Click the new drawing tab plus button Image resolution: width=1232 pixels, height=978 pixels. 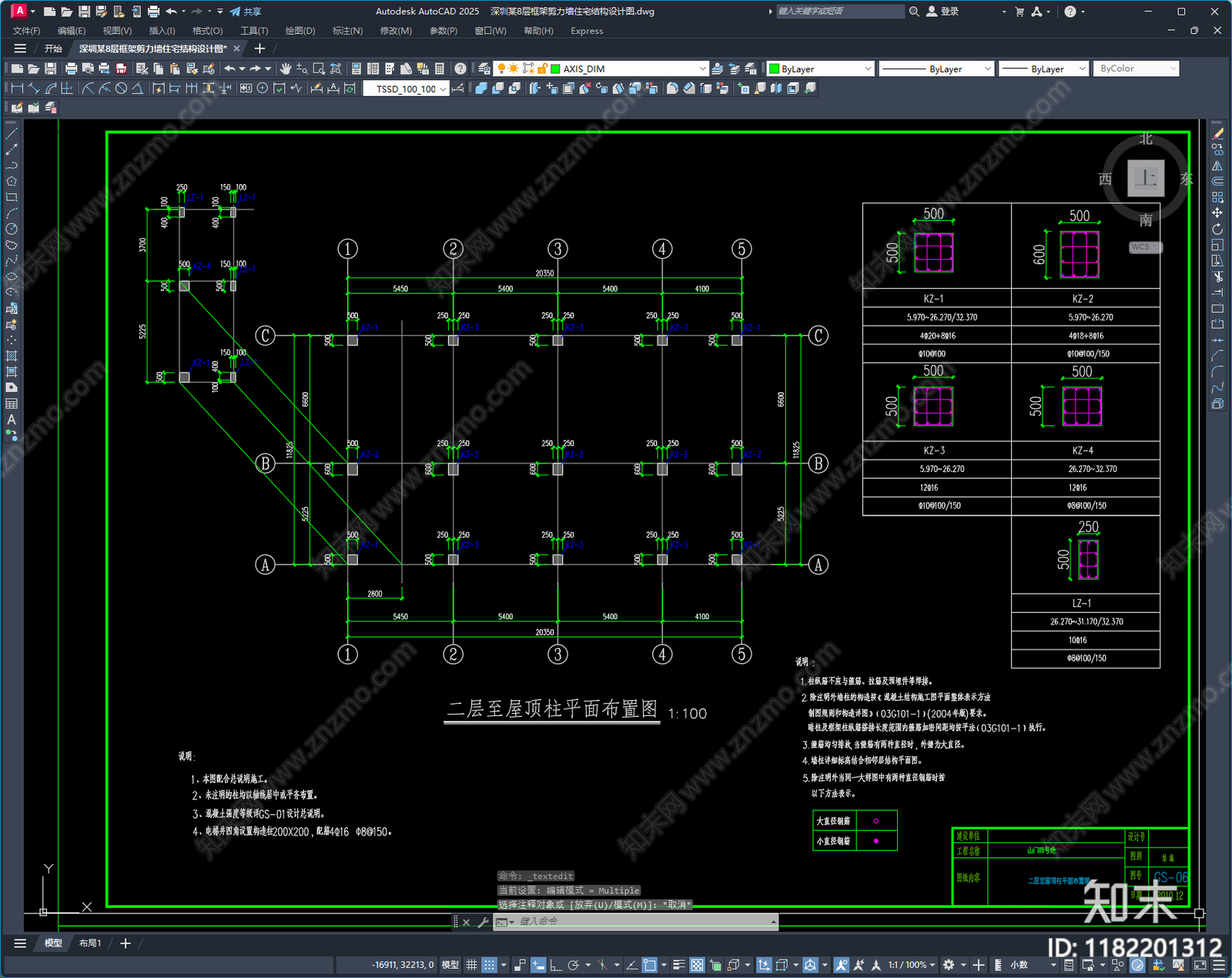point(259,49)
